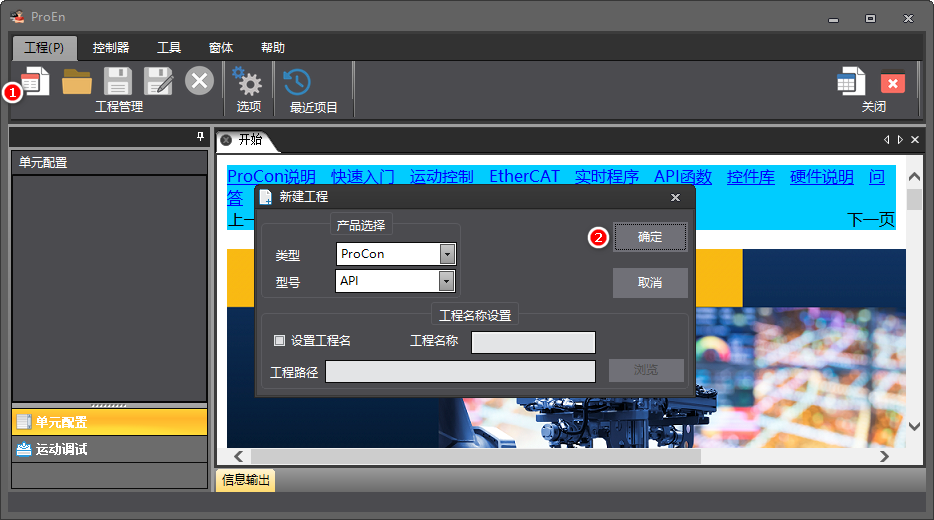Click the 确定 button
The width and height of the screenshot is (934, 520).
650,237
